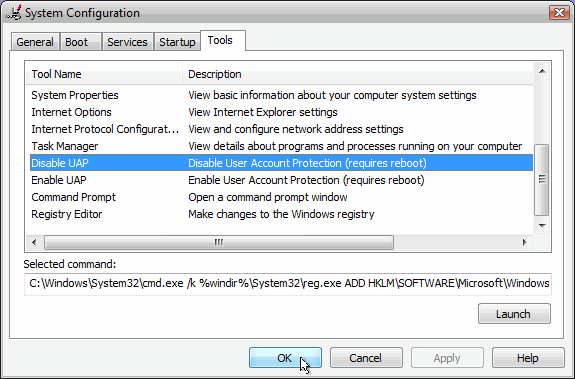Open Help for System Configuration
This screenshot has height=379, width=575.
[528, 358]
